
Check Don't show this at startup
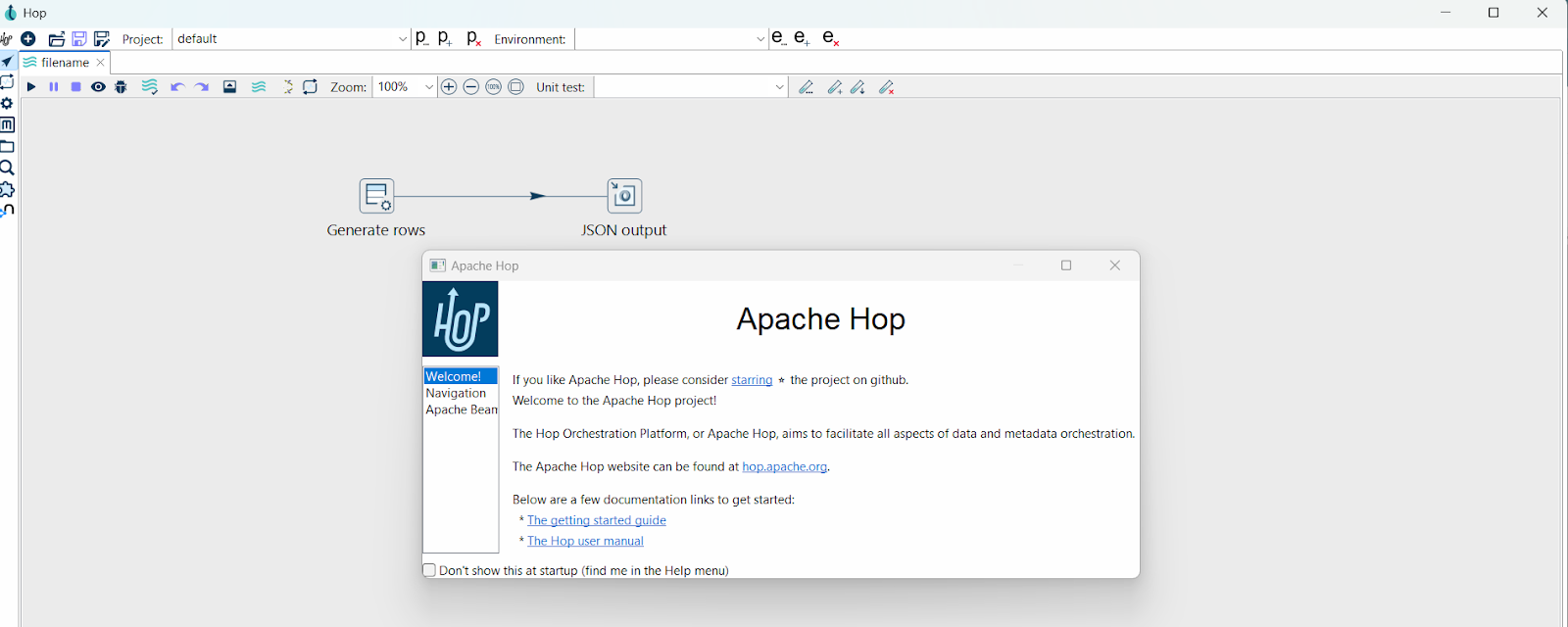pyautogui.click(x=429, y=570)
